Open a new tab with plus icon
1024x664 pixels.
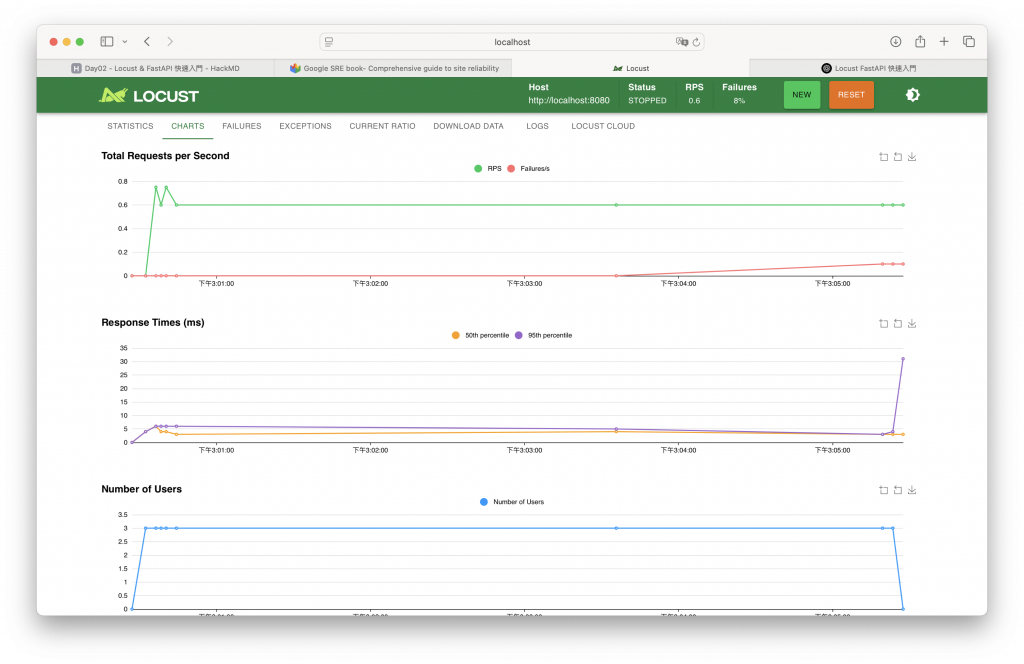pyautogui.click(x=944, y=41)
